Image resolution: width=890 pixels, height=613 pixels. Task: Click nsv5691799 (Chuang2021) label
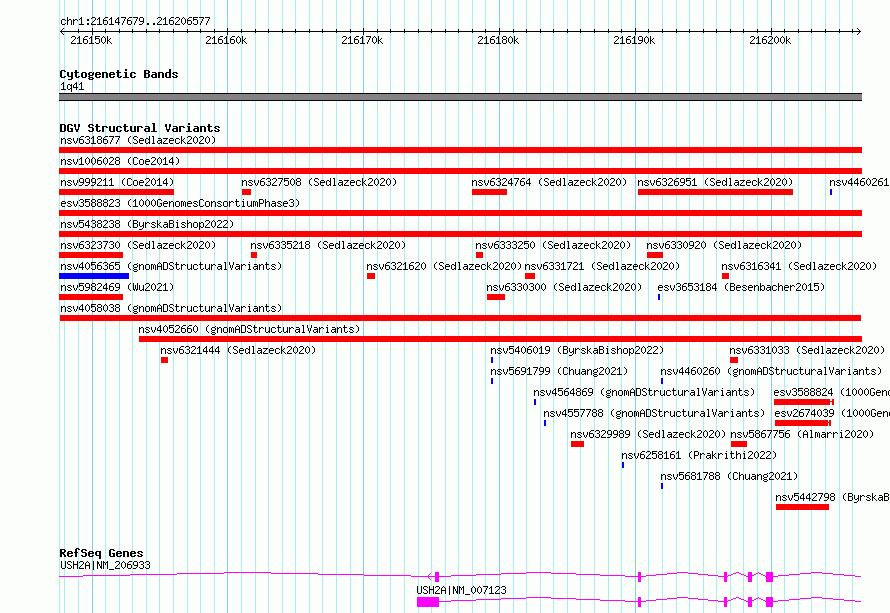(559, 371)
